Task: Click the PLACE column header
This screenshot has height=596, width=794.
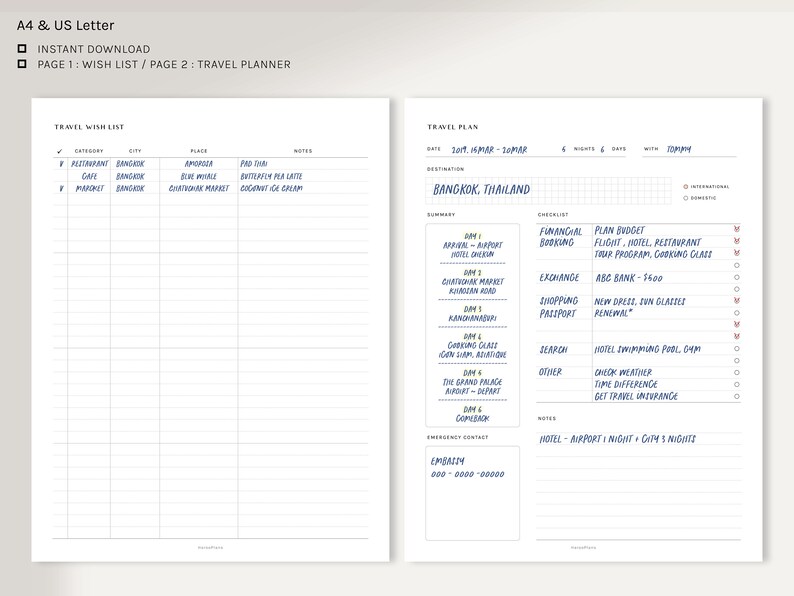Action: click(x=199, y=151)
